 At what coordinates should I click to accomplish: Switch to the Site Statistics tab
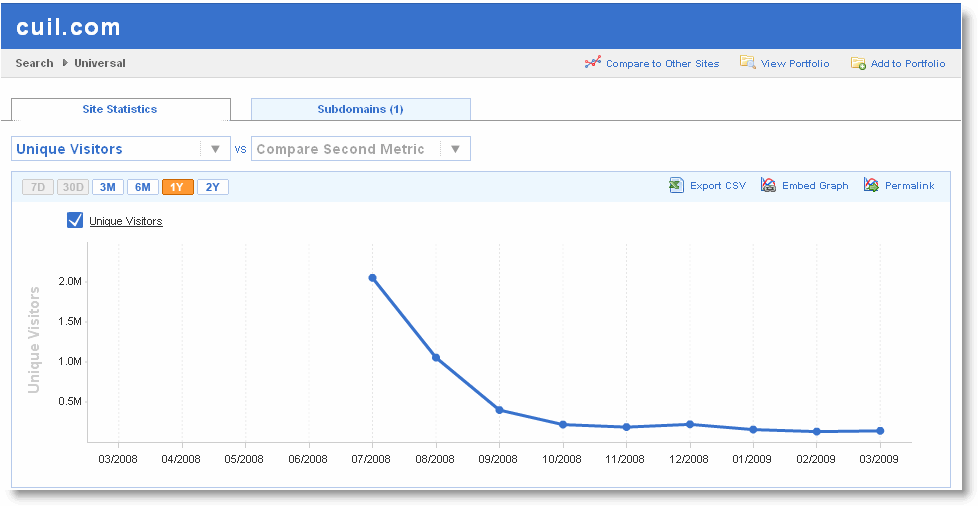[120, 109]
